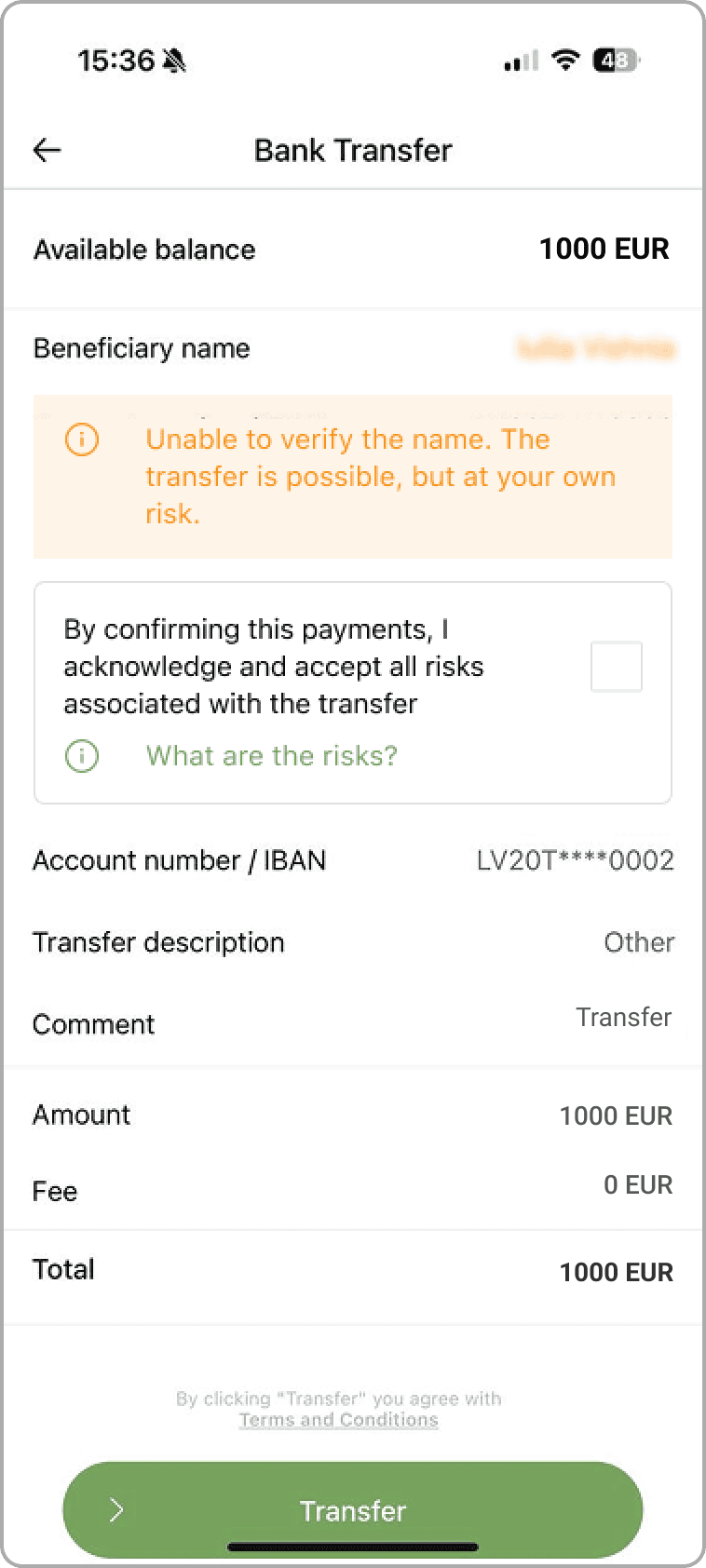Tap the Available balance 1000 EUR
Image resolution: width=706 pixels, height=1568 pixels.
coord(604,249)
